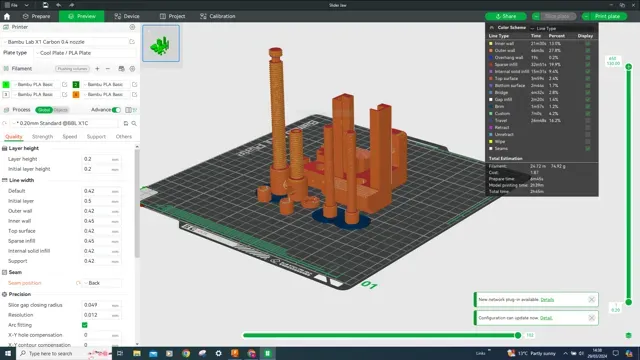
Task: Open Detail link for configuration update
Action: click(546, 318)
